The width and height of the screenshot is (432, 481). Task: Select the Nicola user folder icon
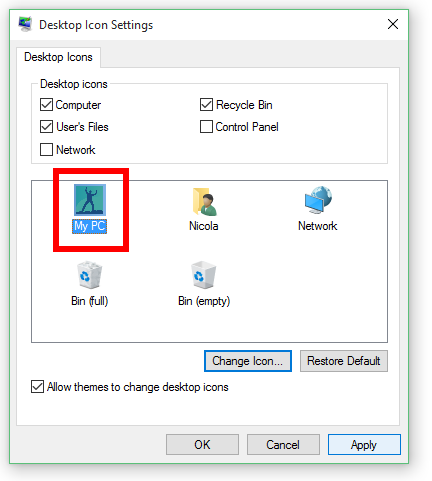coord(204,202)
